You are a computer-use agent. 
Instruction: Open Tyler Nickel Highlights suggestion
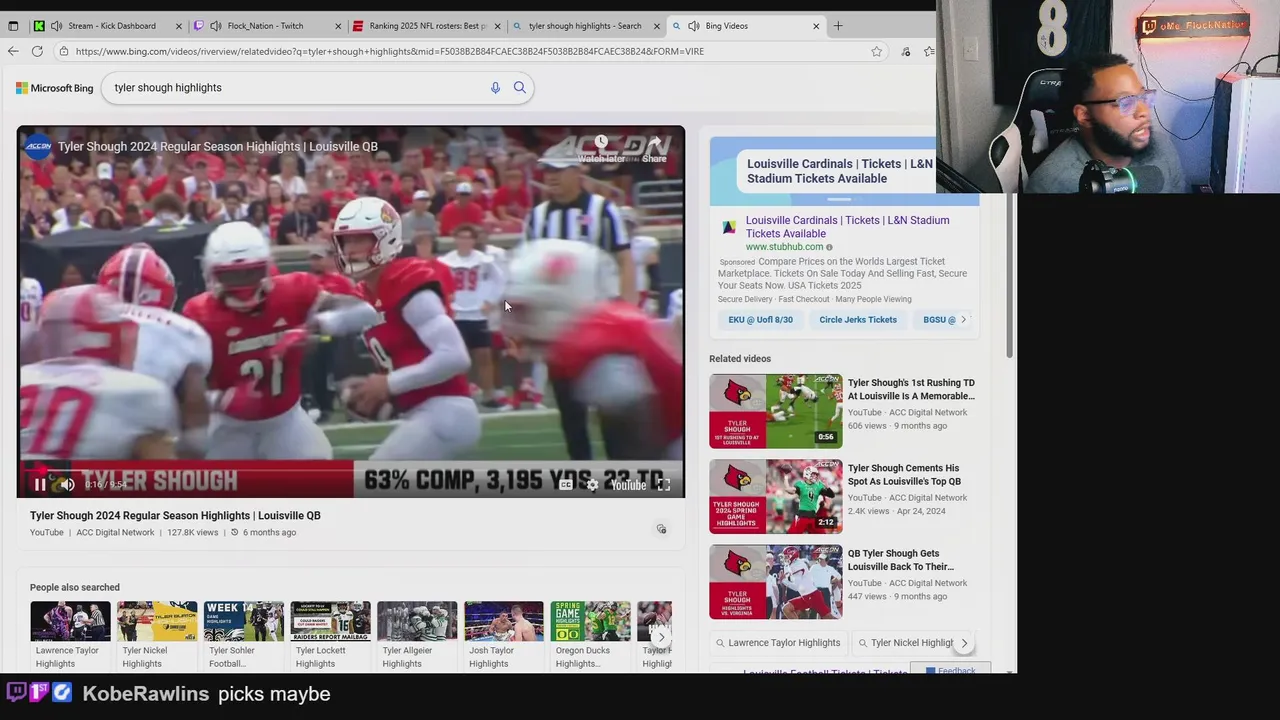point(157,635)
